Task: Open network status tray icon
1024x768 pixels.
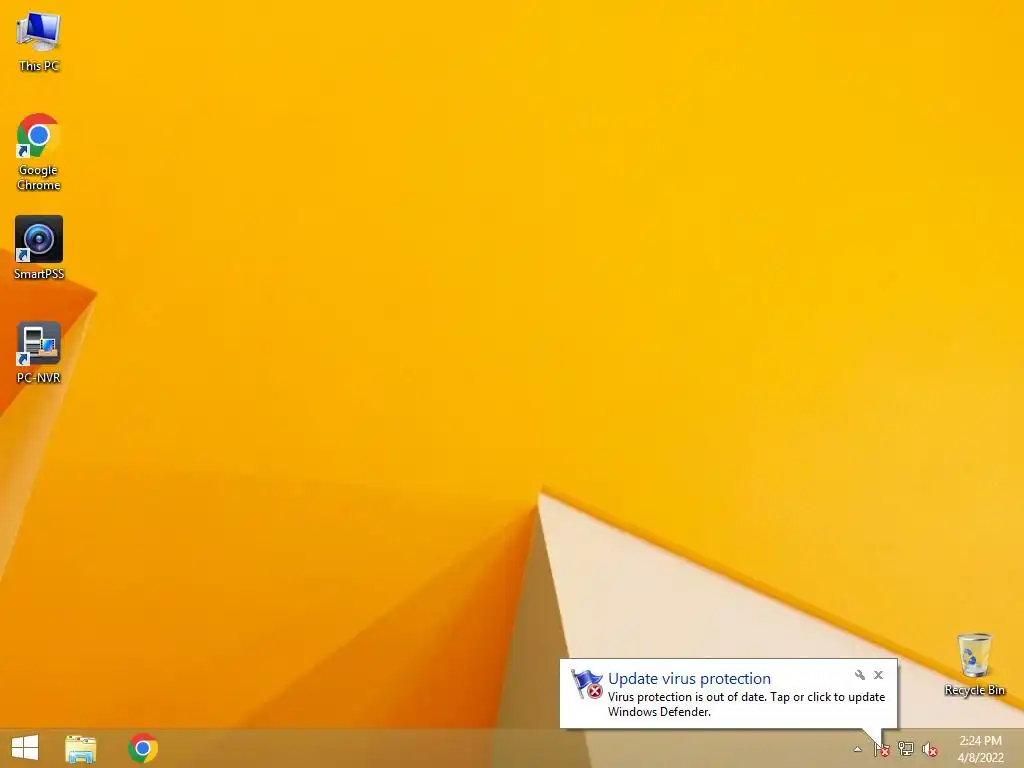Action: click(x=906, y=749)
